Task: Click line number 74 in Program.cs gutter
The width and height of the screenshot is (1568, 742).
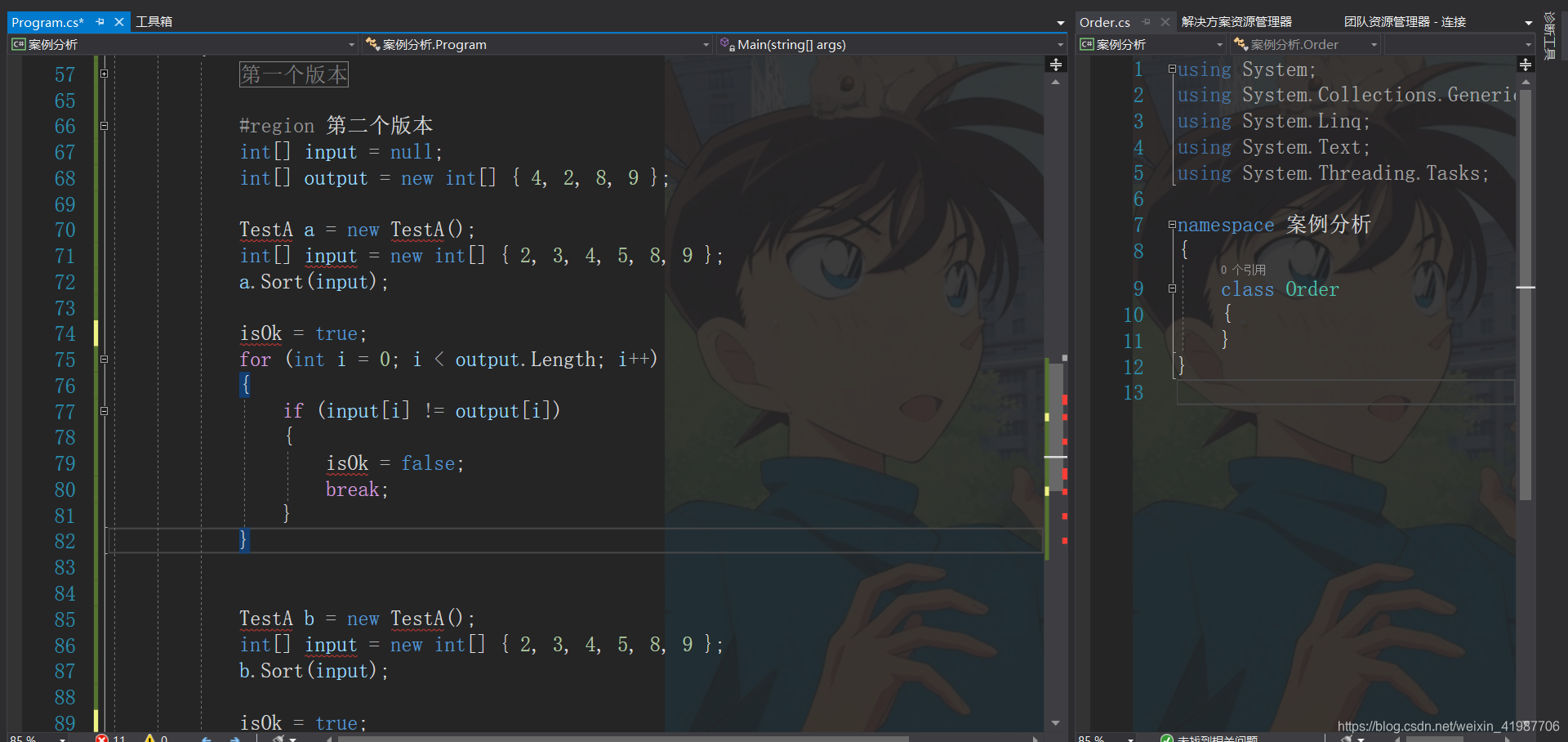Action: [65, 333]
